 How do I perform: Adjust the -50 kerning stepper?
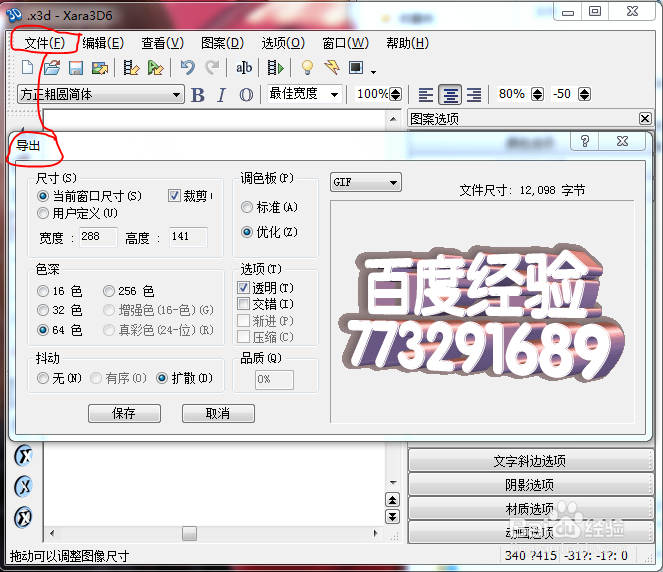coord(584,94)
